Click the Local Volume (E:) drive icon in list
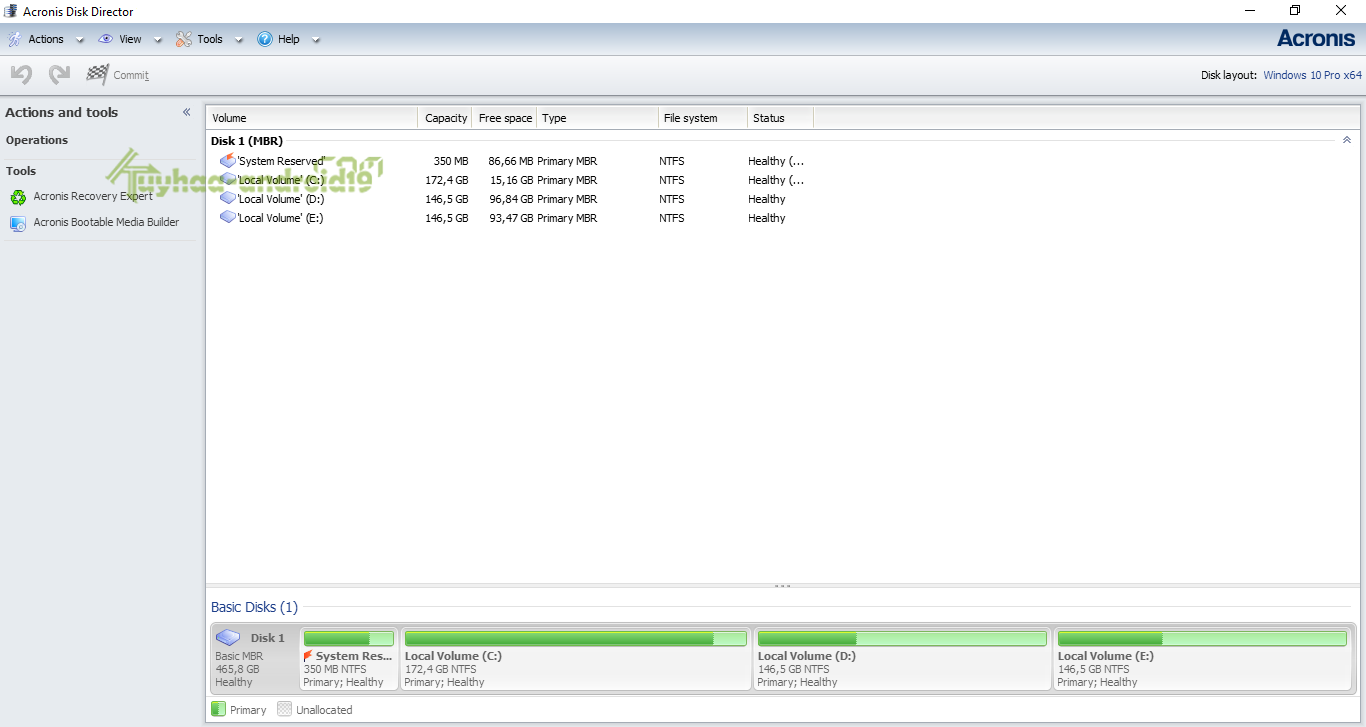 [x=228, y=218]
